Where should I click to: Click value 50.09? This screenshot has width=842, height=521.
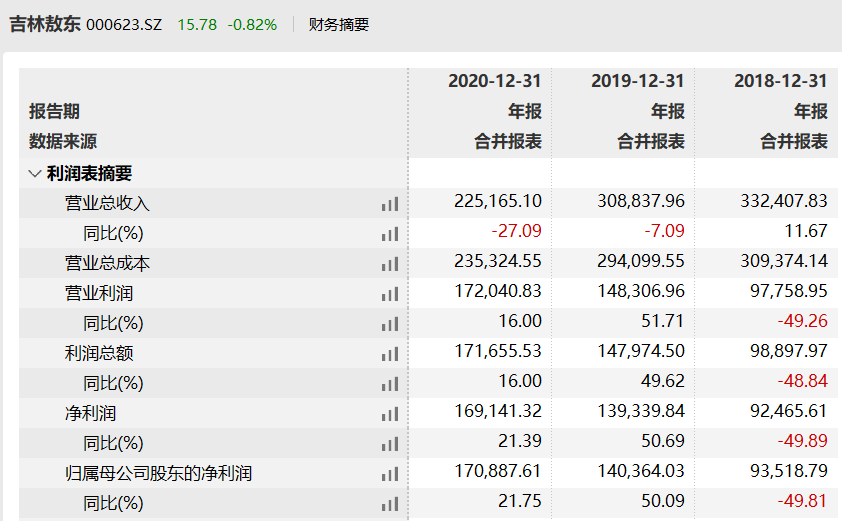(x=663, y=502)
